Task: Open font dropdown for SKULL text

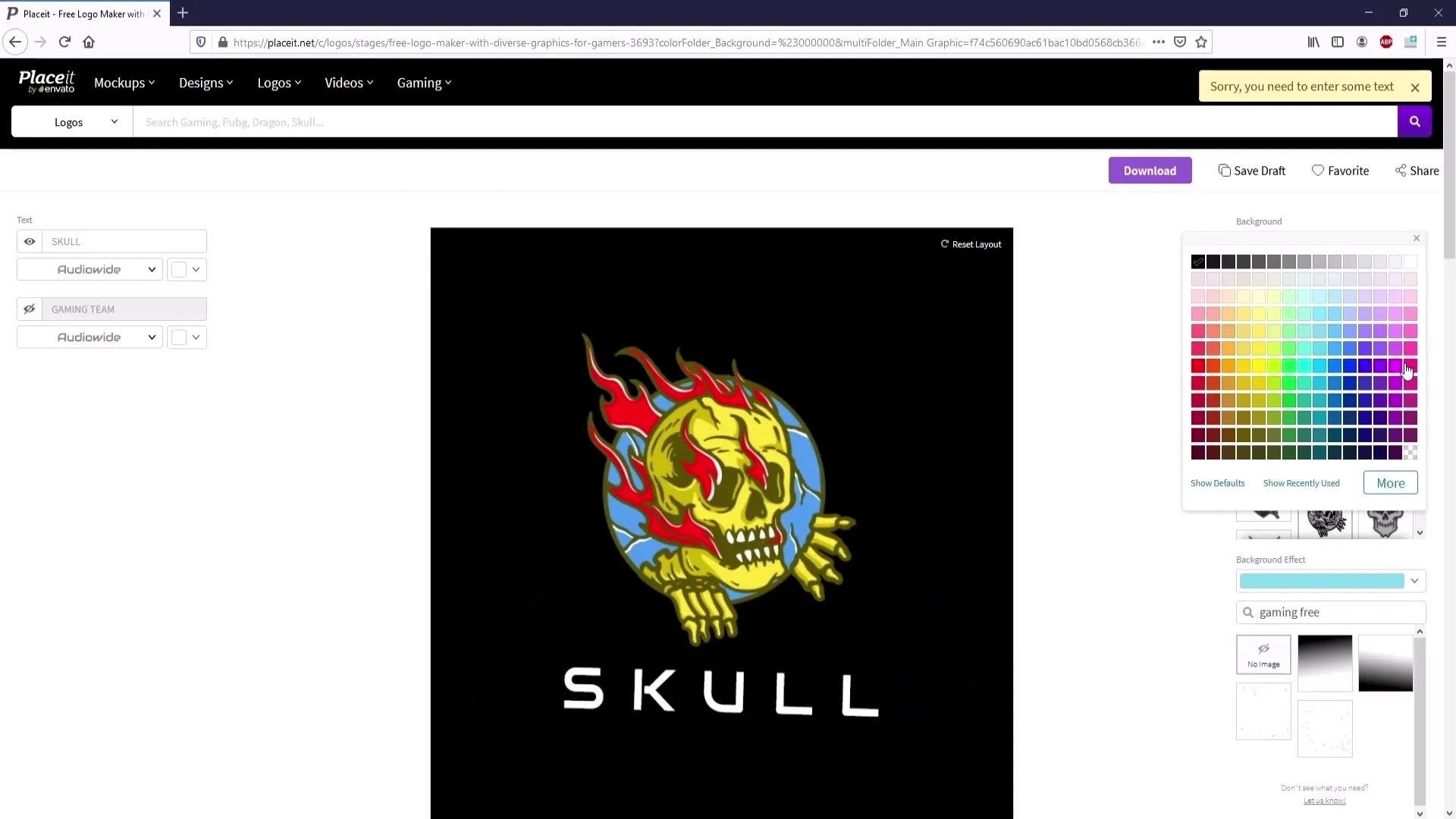Action: [89, 269]
